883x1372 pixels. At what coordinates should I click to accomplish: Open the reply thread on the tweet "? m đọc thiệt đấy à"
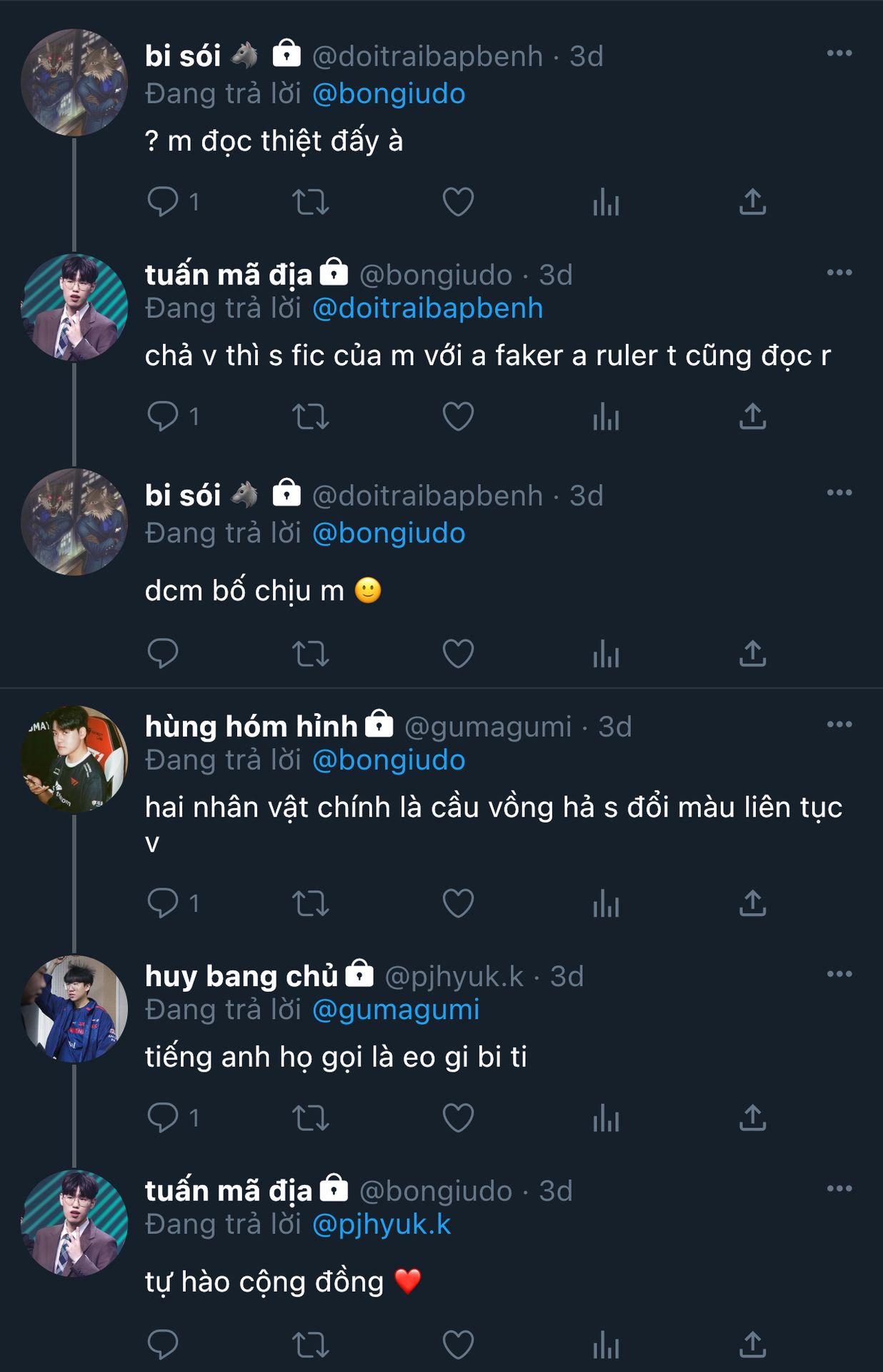click(x=163, y=202)
